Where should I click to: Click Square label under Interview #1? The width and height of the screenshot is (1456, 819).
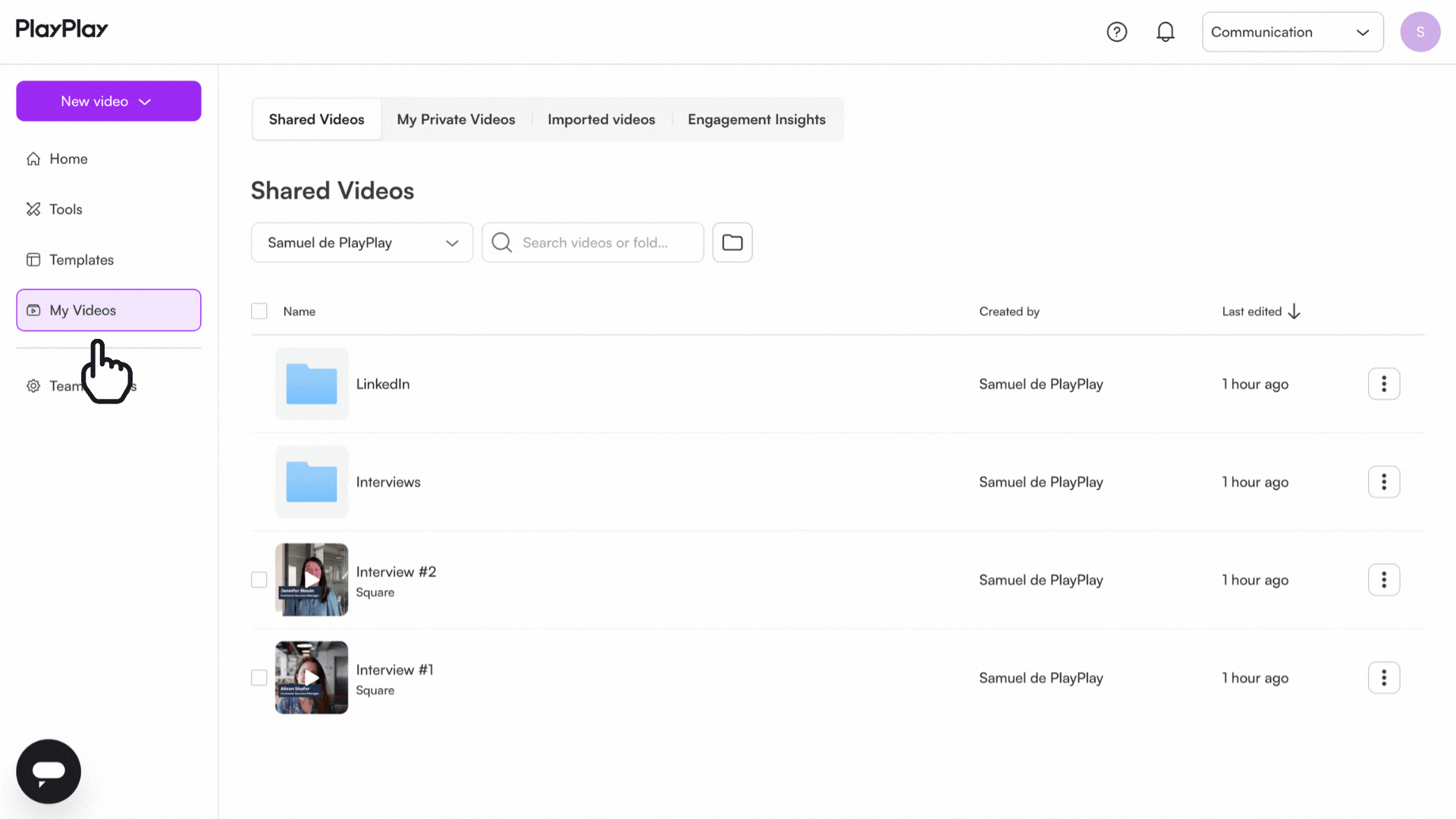pyautogui.click(x=375, y=691)
